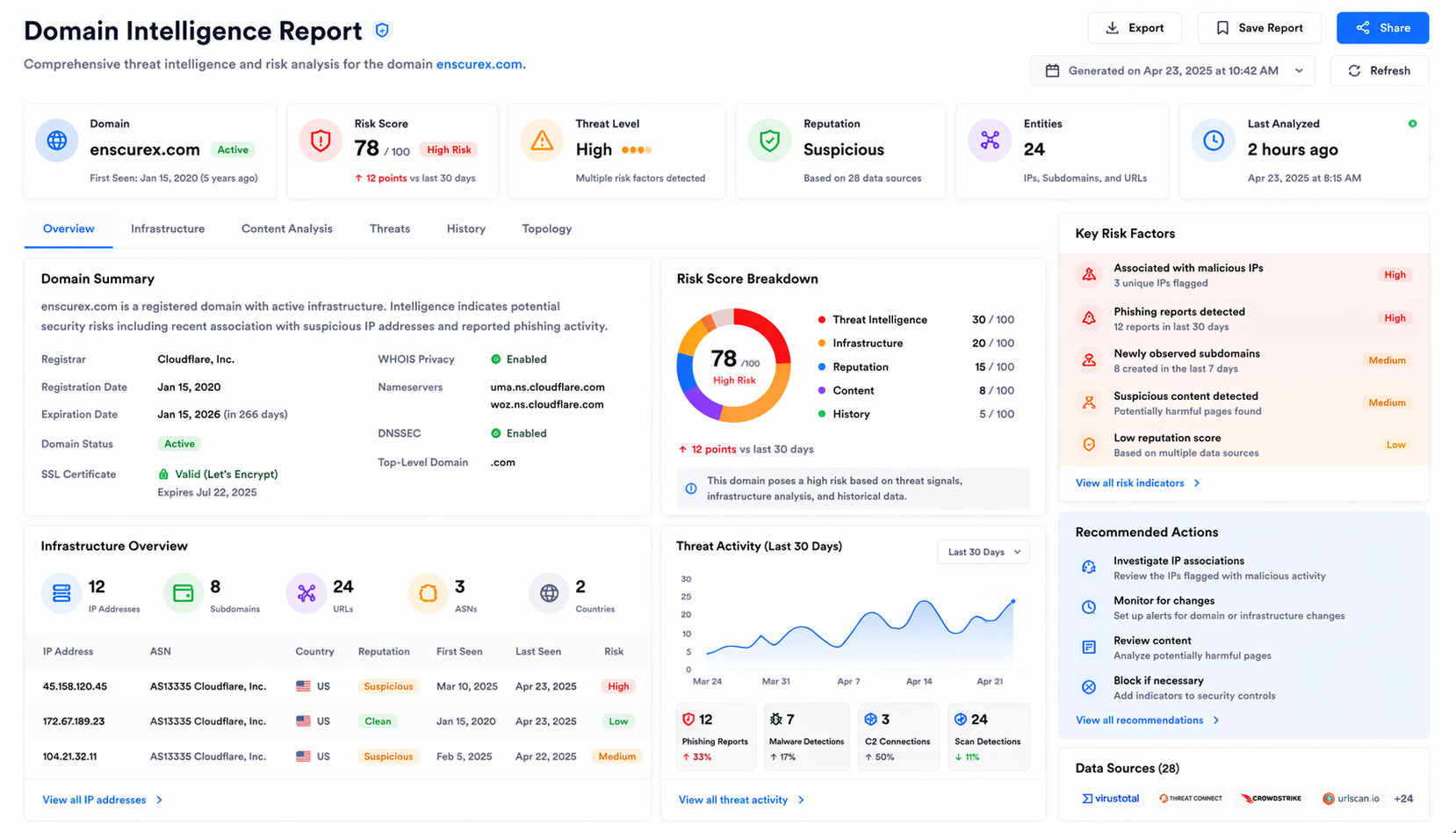Screen dimensions: 1456x833
Task: Click the Entities network icon
Action: (990, 139)
